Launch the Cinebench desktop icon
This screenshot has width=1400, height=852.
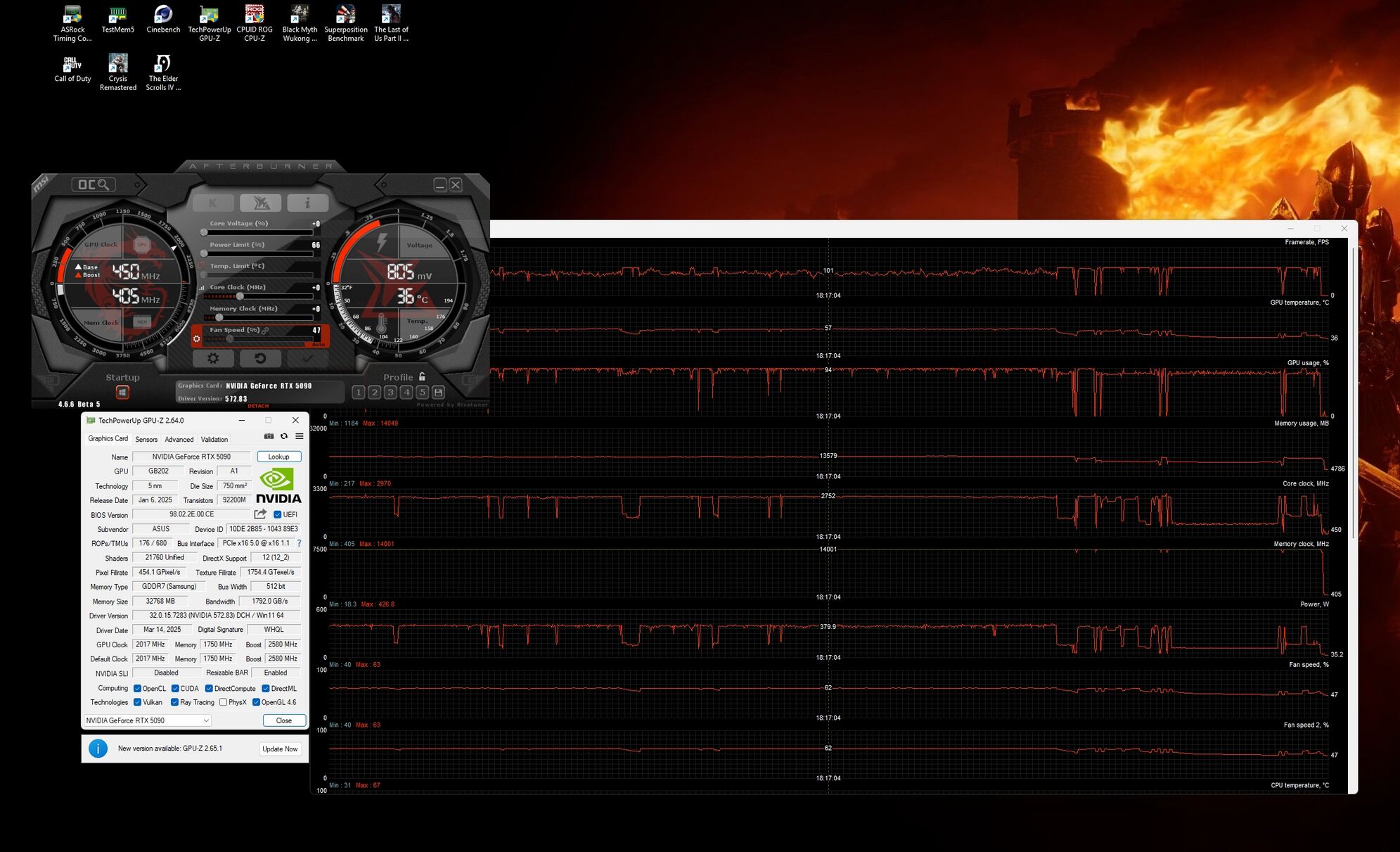[x=163, y=19]
